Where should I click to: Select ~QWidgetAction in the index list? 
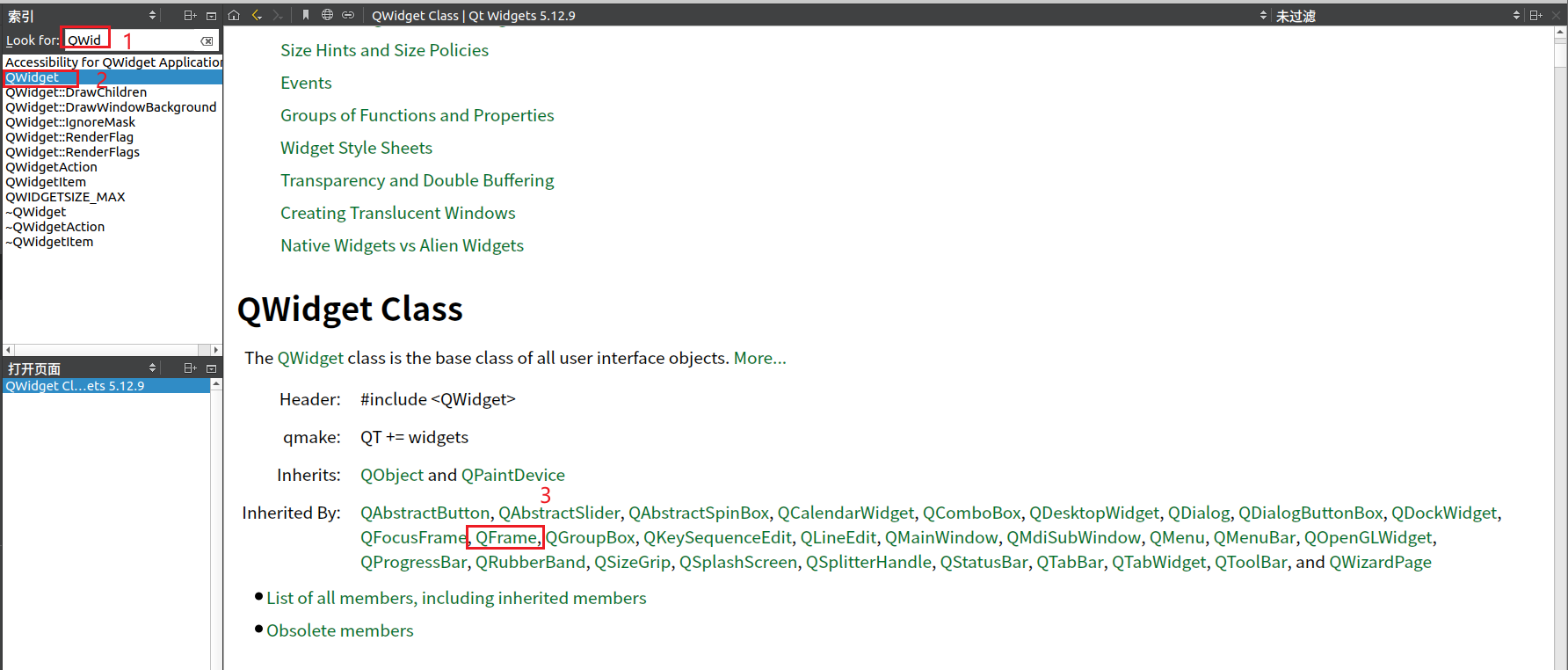click(x=113, y=227)
